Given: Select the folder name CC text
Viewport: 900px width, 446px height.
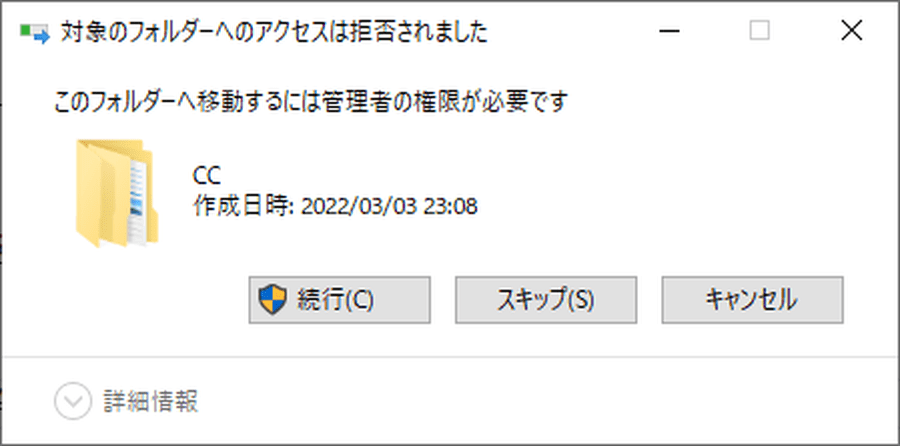Looking at the screenshot, I should tap(207, 177).
